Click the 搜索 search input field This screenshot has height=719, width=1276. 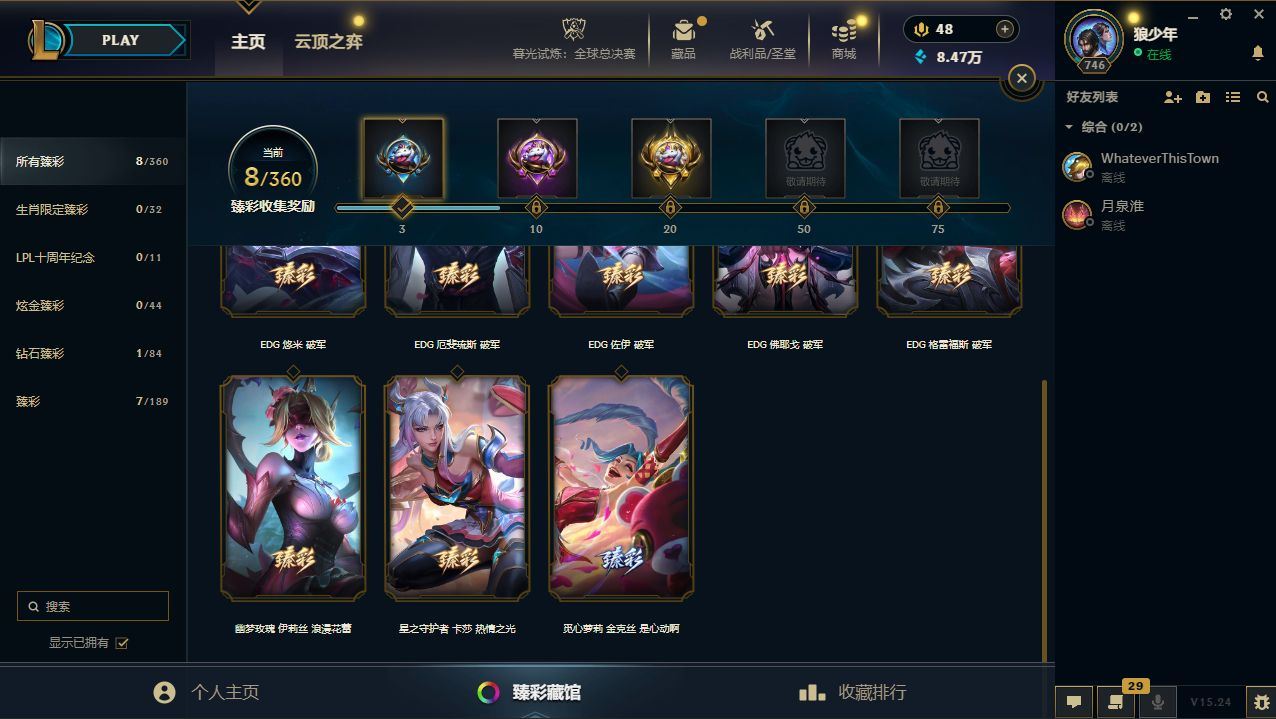pos(93,606)
